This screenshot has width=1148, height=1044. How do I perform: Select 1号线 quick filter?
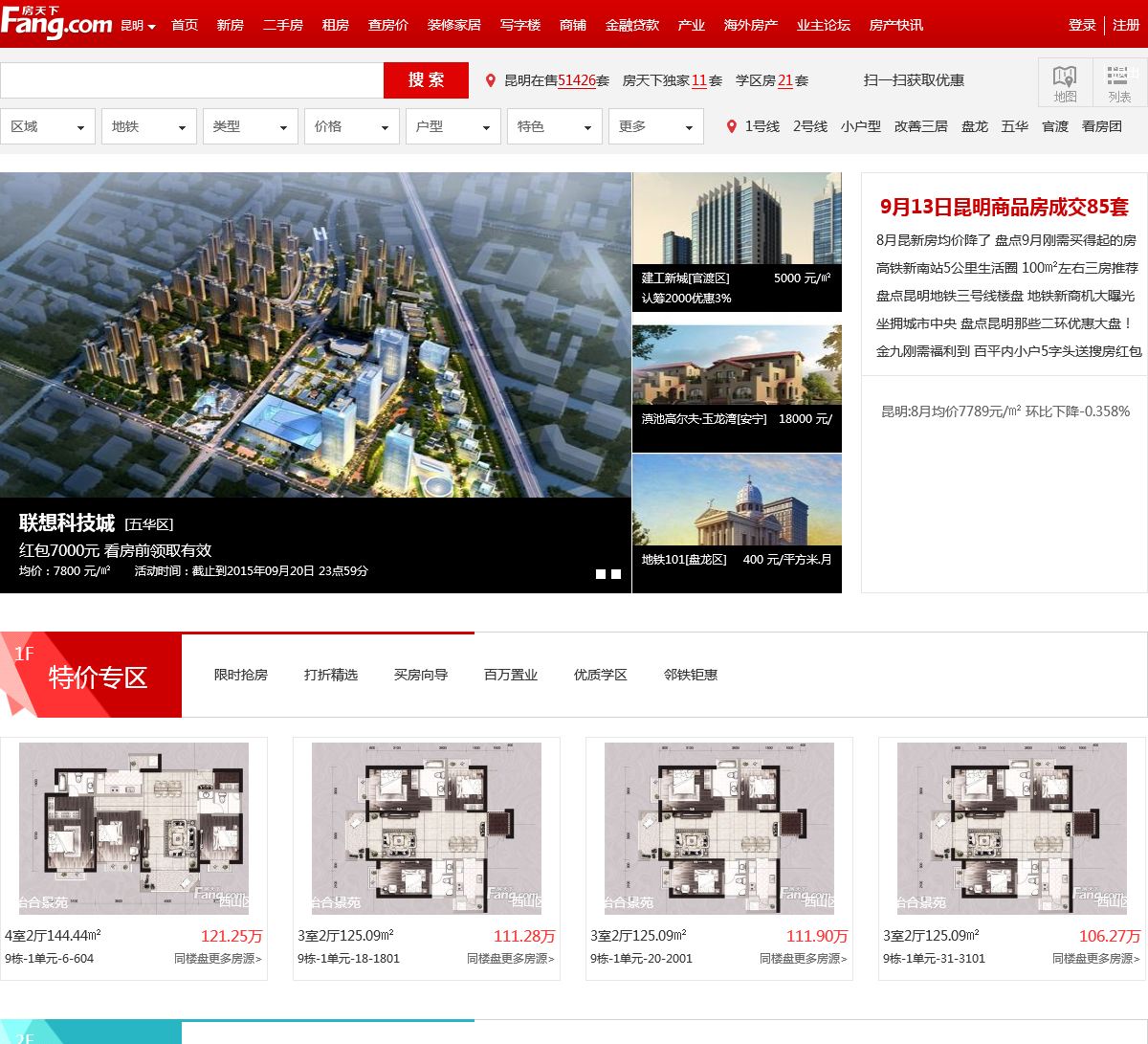762,126
